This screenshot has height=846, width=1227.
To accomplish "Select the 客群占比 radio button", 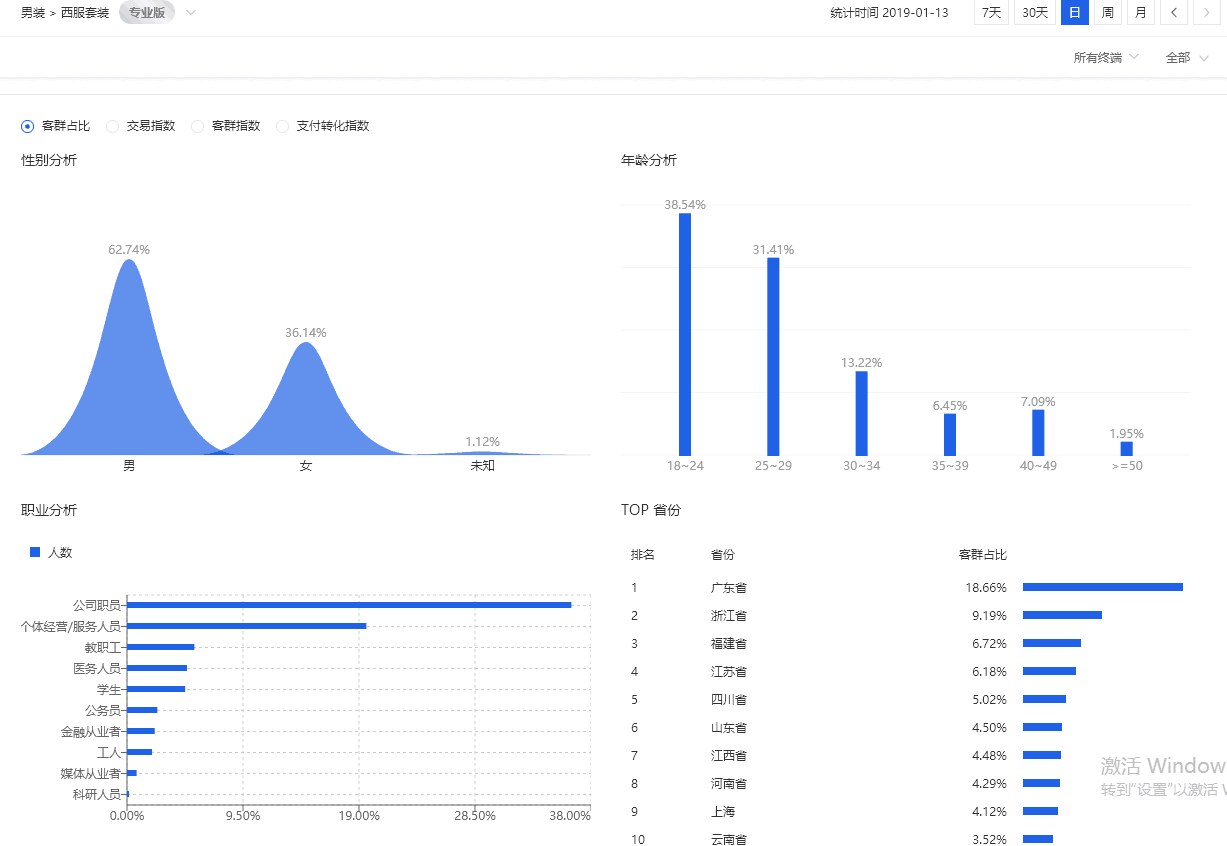I will (x=28, y=126).
